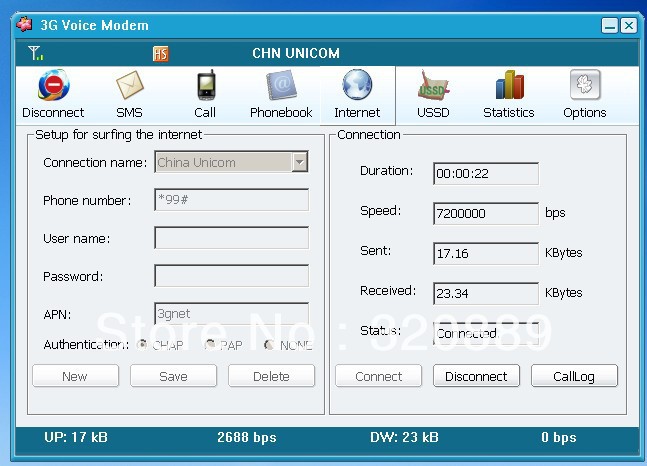The width and height of the screenshot is (647, 466).
Task: Click the APN field 3gnet
Action: [x=231, y=314]
